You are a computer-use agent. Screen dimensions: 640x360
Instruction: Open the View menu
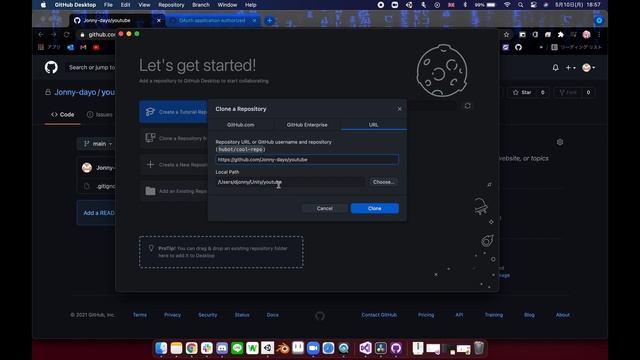pyautogui.click(x=144, y=5)
